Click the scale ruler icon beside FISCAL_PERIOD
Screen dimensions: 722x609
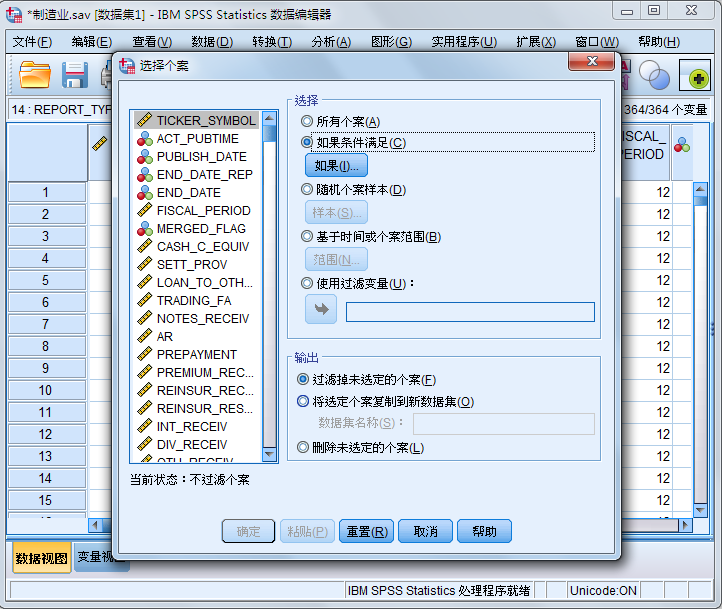tap(145, 210)
